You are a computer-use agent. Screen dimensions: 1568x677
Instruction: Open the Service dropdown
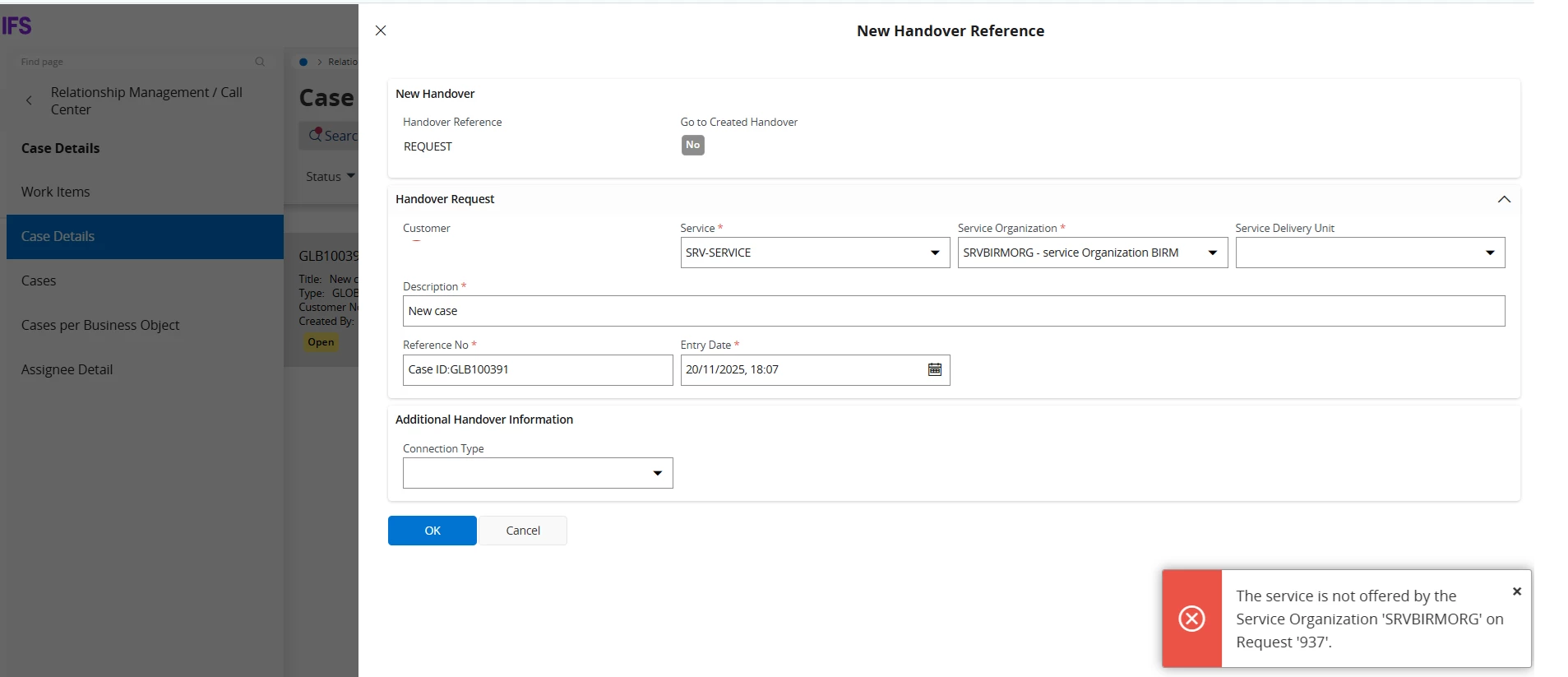934,253
